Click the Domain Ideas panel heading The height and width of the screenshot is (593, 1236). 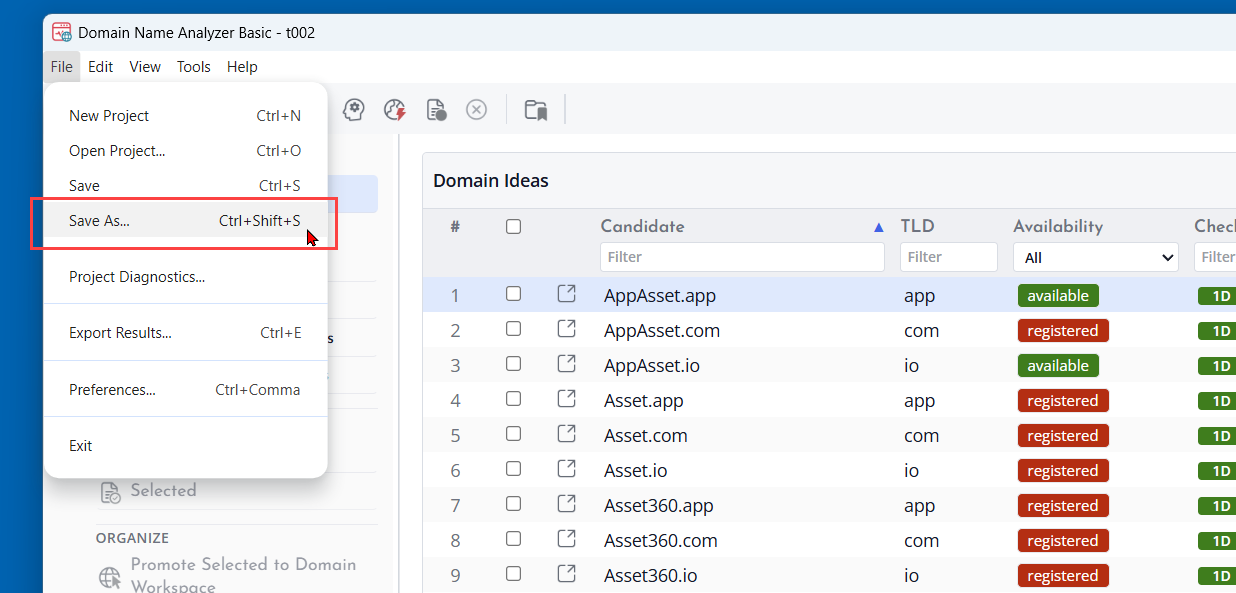(491, 181)
